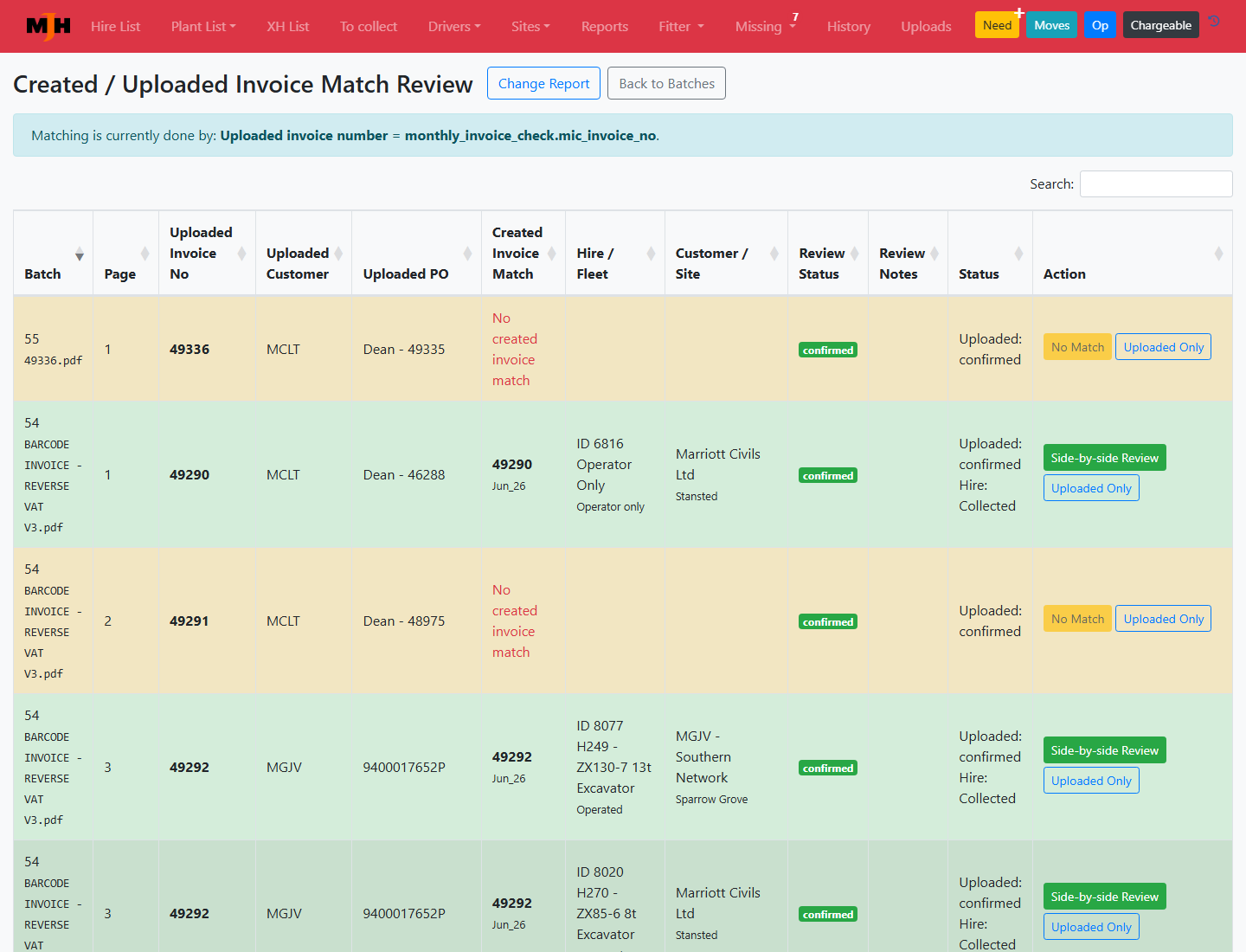Image resolution: width=1246 pixels, height=952 pixels.
Task: Open the Drivers dropdown menu
Action: pos(454,26)
